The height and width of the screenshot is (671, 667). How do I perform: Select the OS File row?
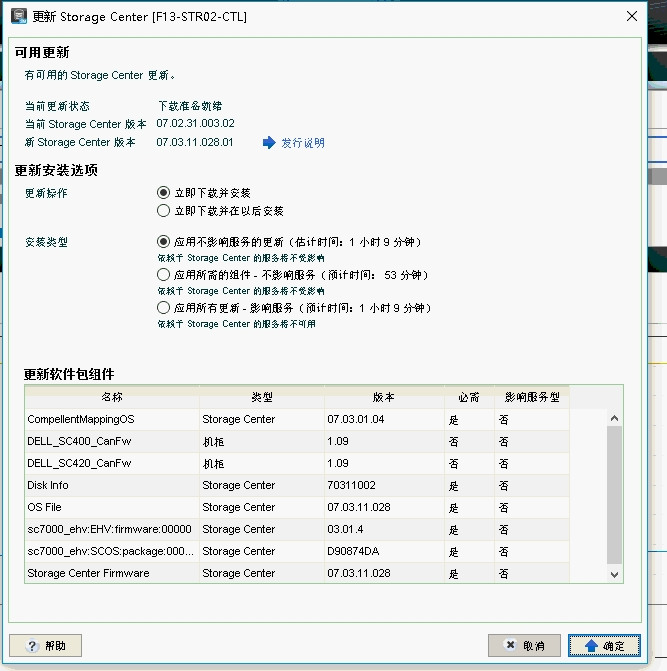point(297,507)
